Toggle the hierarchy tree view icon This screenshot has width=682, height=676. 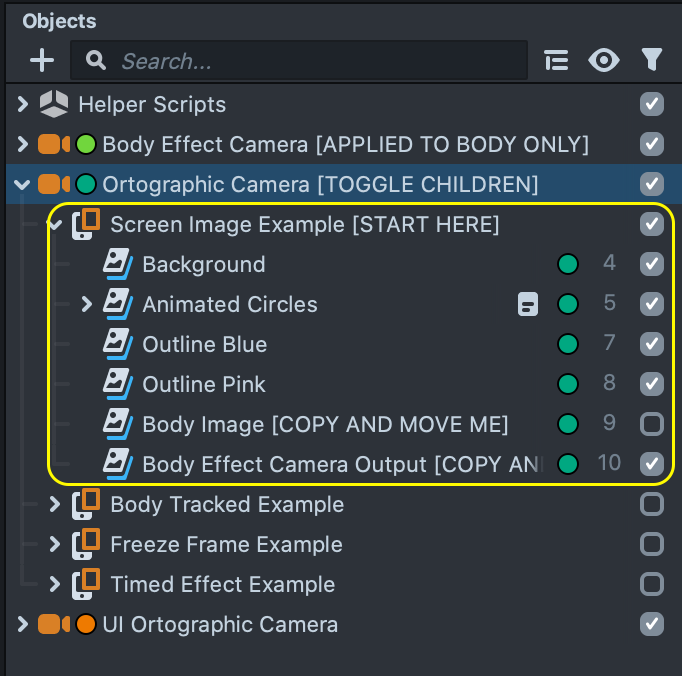point(556,61)
